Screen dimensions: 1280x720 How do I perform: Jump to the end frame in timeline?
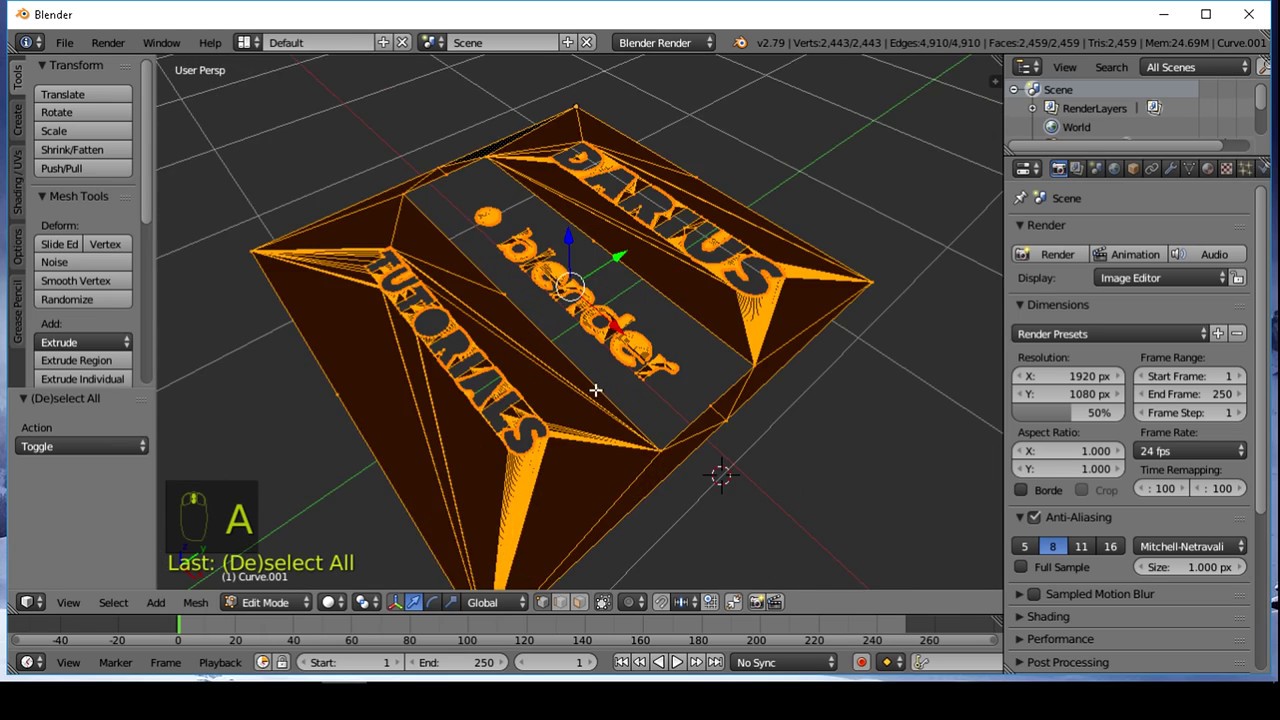click(715, 662)
